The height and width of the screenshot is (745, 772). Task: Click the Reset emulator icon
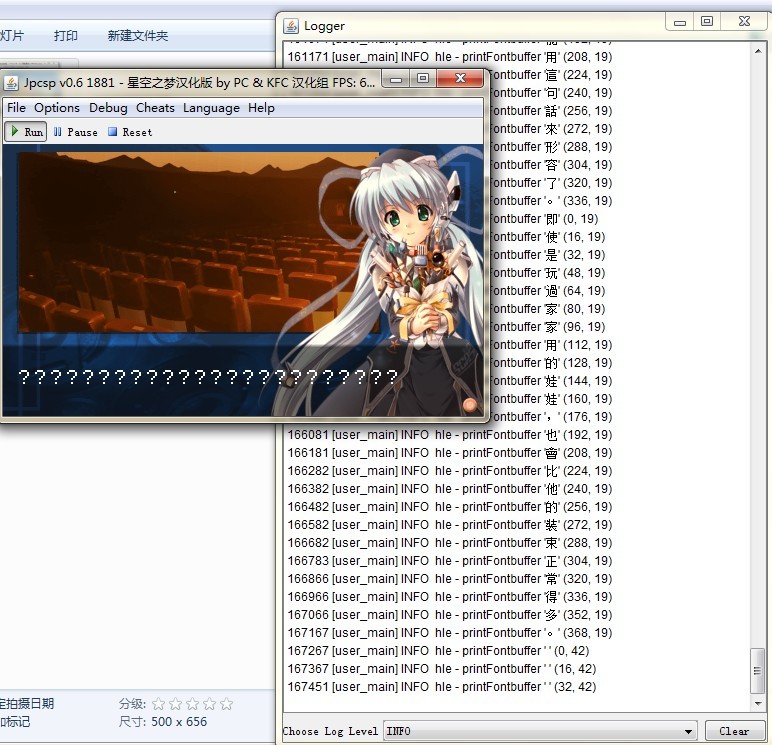(130, 132)
